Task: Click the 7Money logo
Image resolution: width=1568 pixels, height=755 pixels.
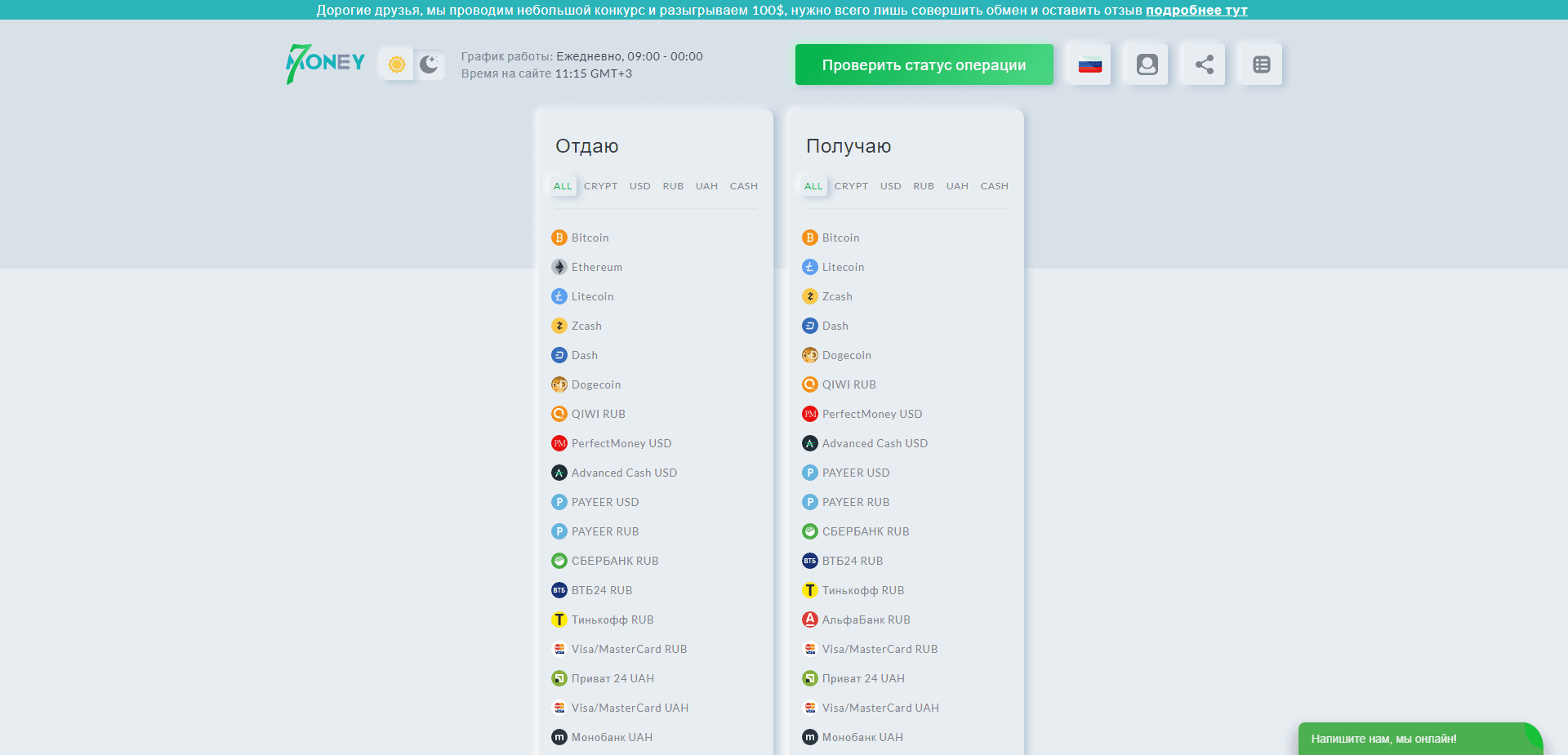Action: point(325,64)
